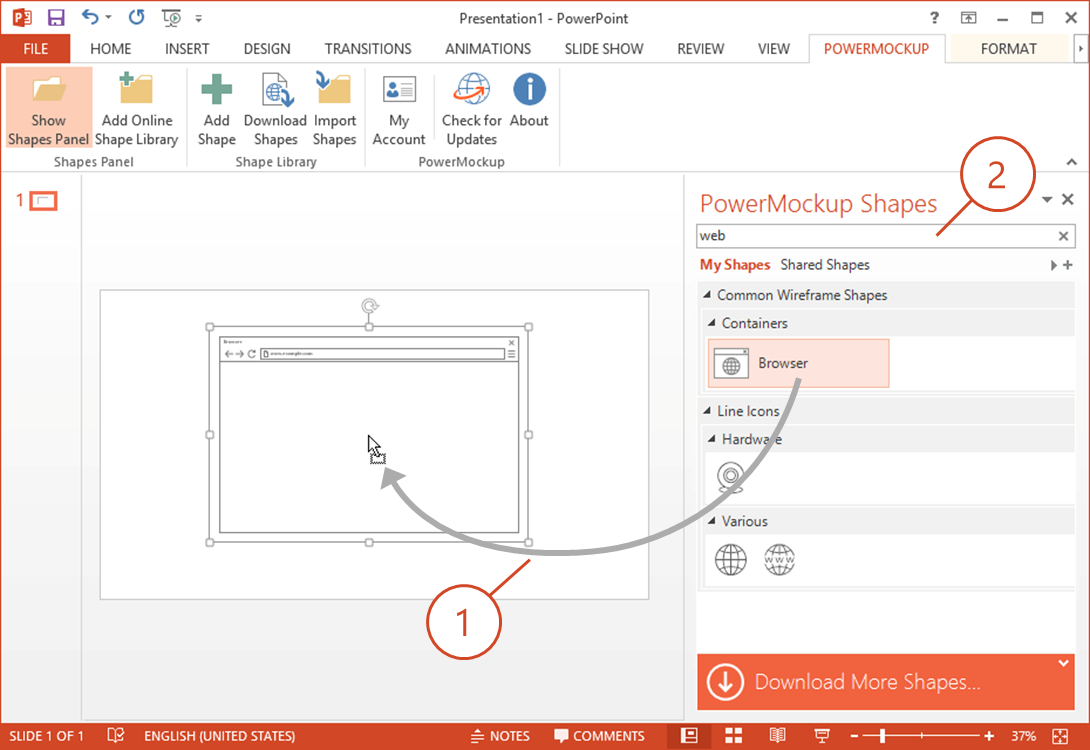Open the TRANSITIONS tab
1090x750 pixels.
[x=368, y=49]
